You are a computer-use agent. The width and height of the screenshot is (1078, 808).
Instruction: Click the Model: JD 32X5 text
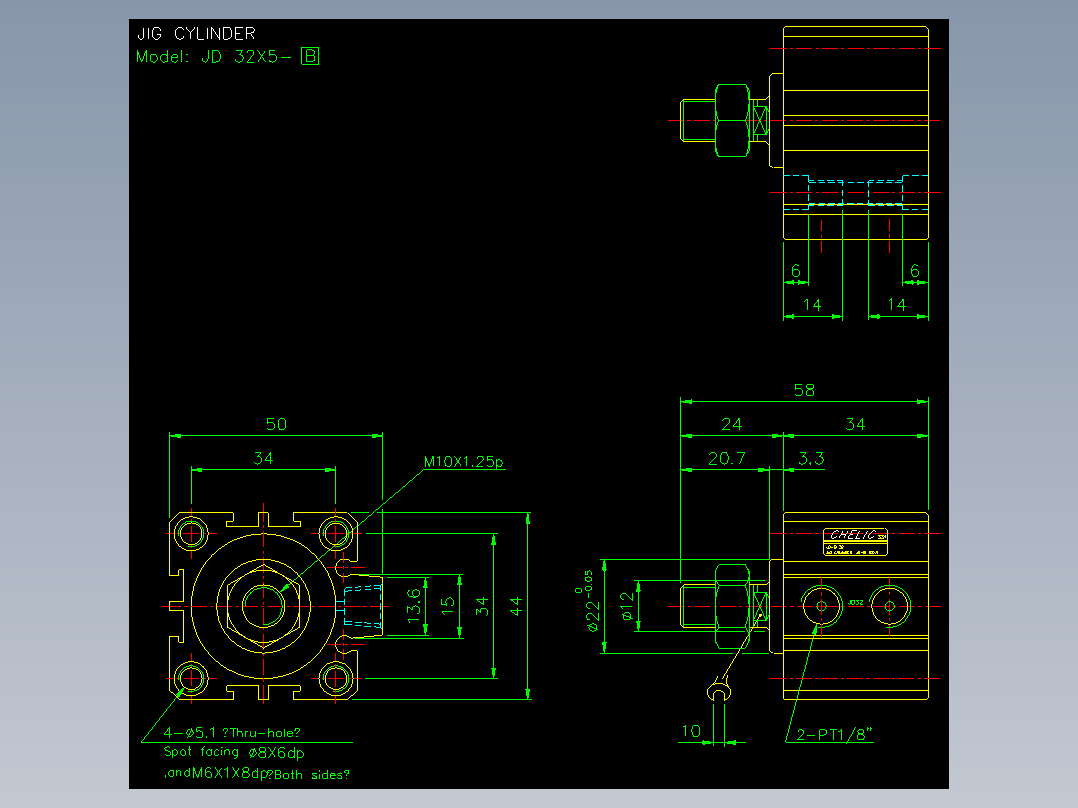pyautogui.click(x=213, y=56)
